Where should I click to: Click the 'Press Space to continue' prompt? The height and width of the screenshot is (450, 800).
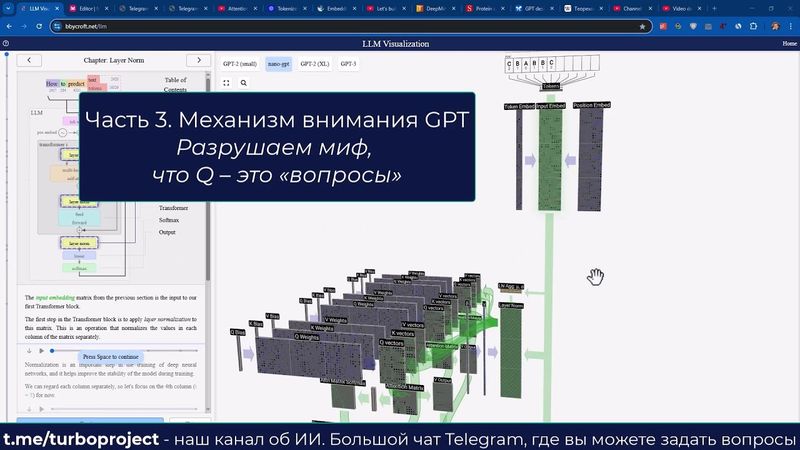tap(111, 357)
